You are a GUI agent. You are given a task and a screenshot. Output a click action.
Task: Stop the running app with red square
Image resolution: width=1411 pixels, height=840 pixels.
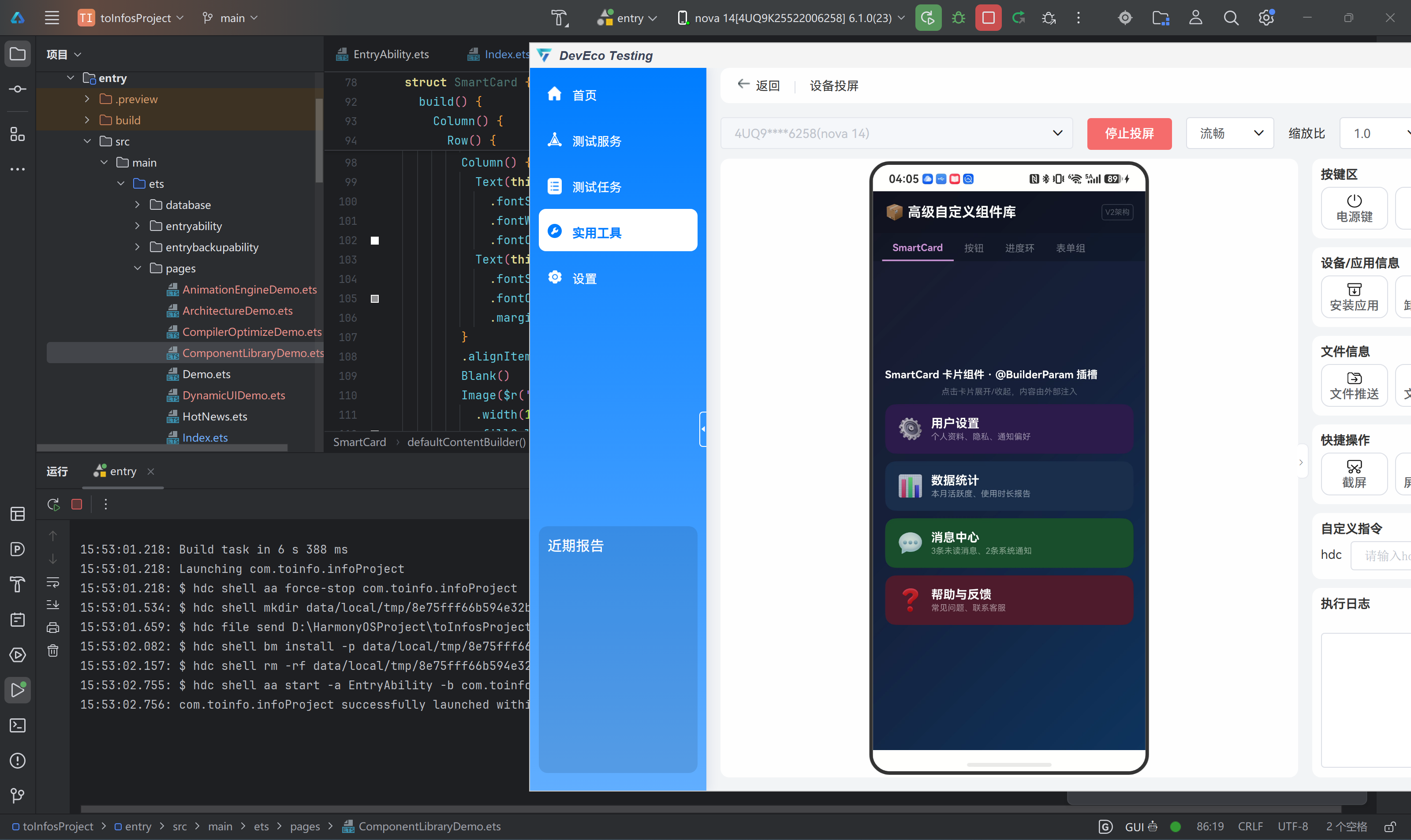(988, 18)
